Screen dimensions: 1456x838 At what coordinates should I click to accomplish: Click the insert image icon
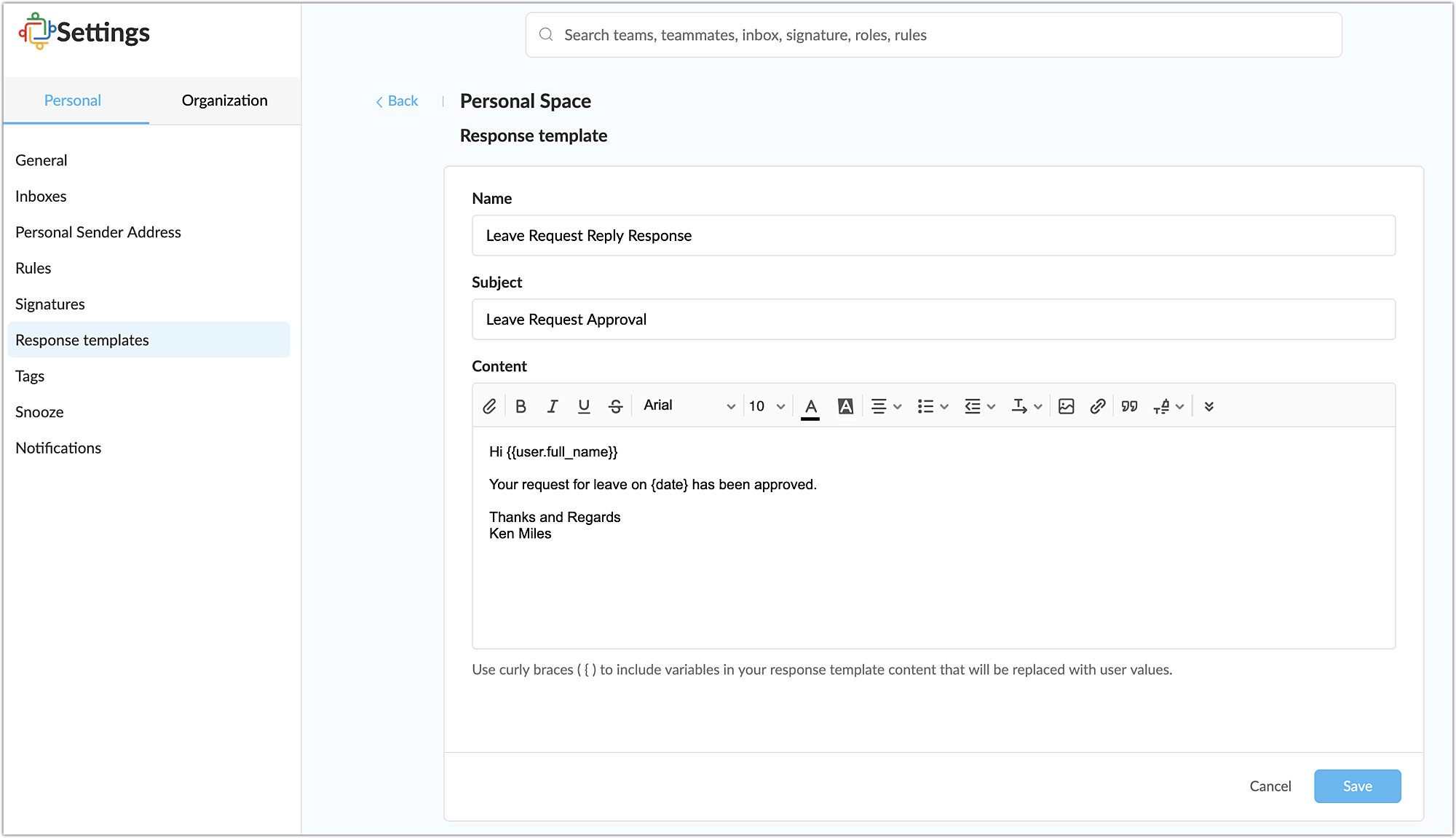point(1067,406)
